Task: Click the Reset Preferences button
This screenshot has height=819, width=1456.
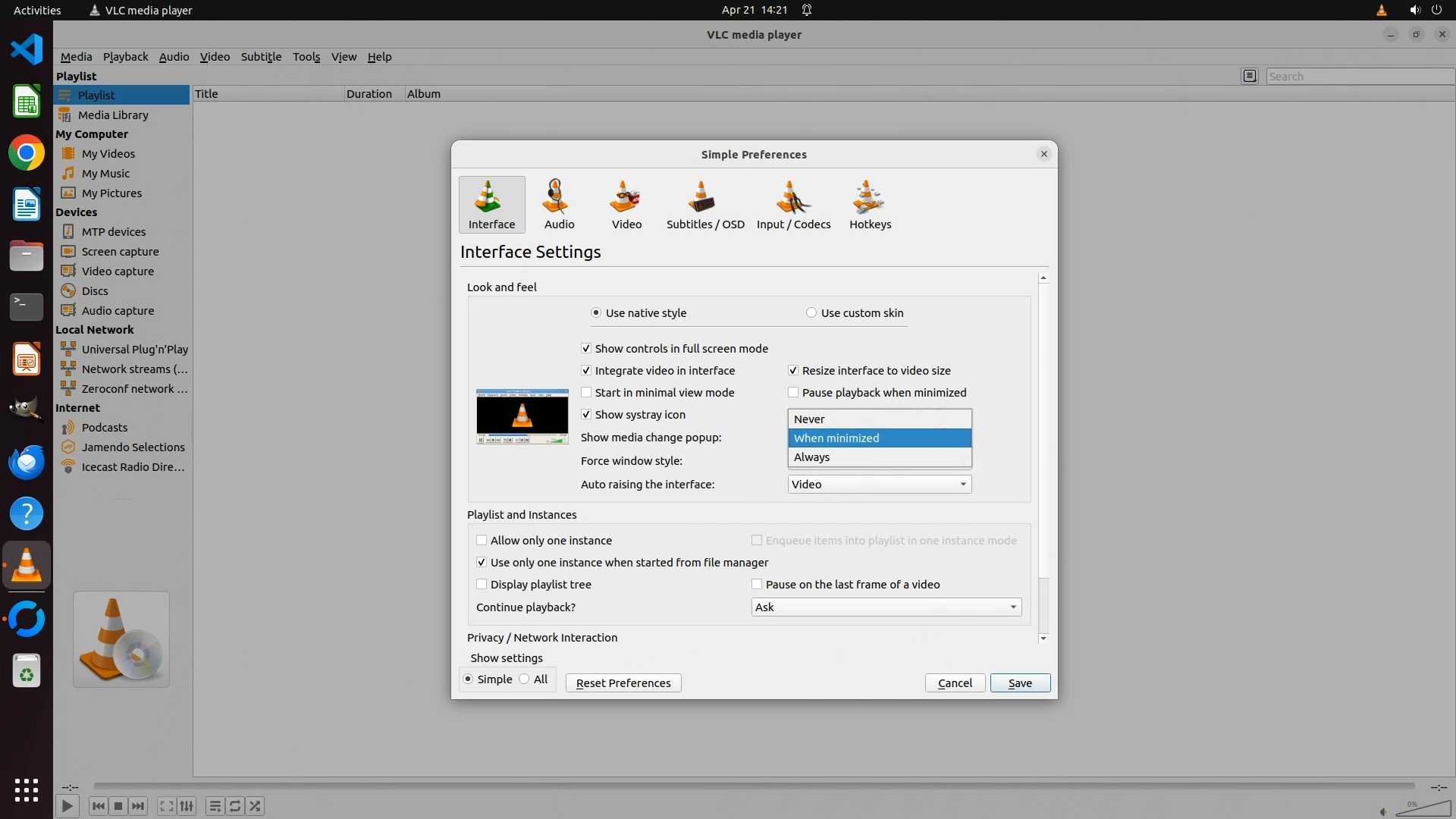Action: [x=623, y=683]
